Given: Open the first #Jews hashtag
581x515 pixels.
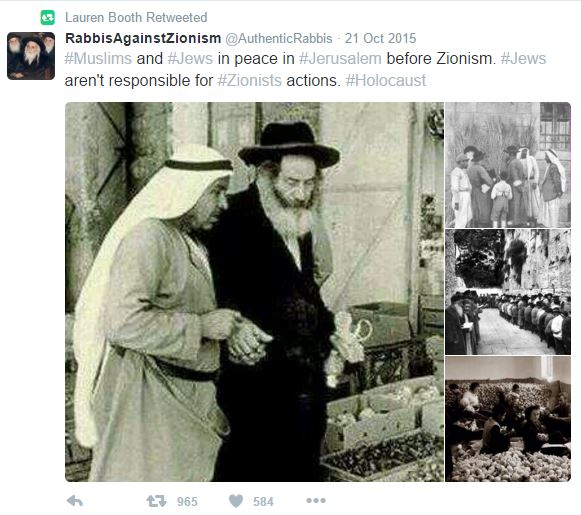Looking at the screenshot, I should tap(190, 59).
